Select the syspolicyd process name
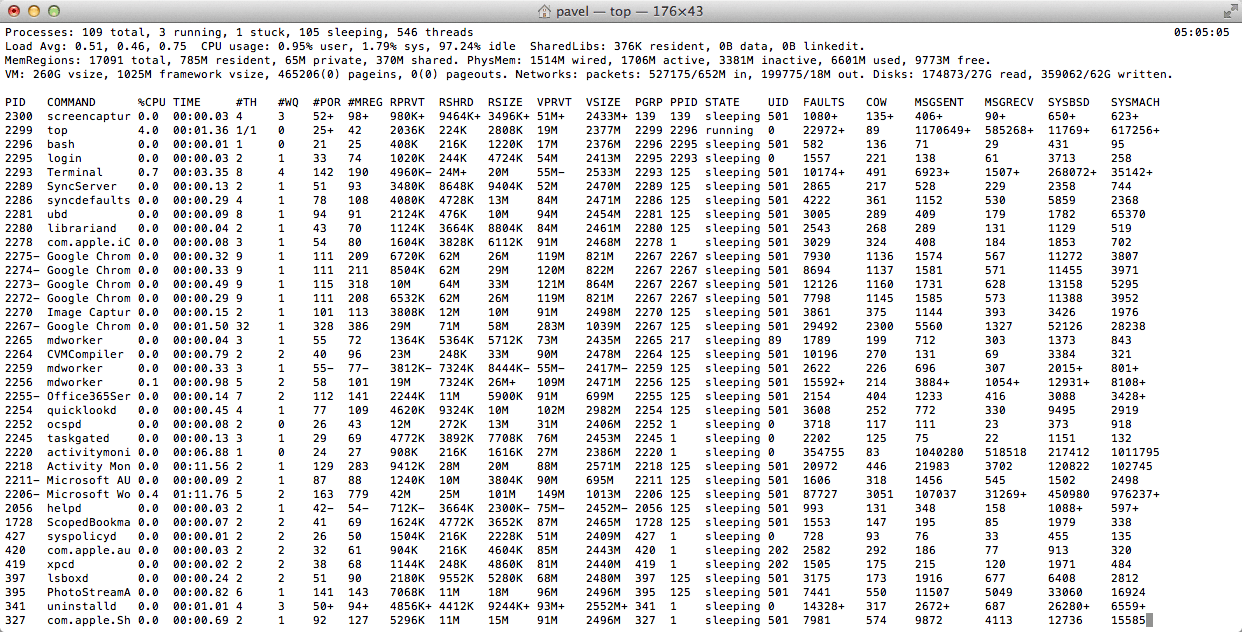The image size is (1242, 632). [x=82, y=536]
